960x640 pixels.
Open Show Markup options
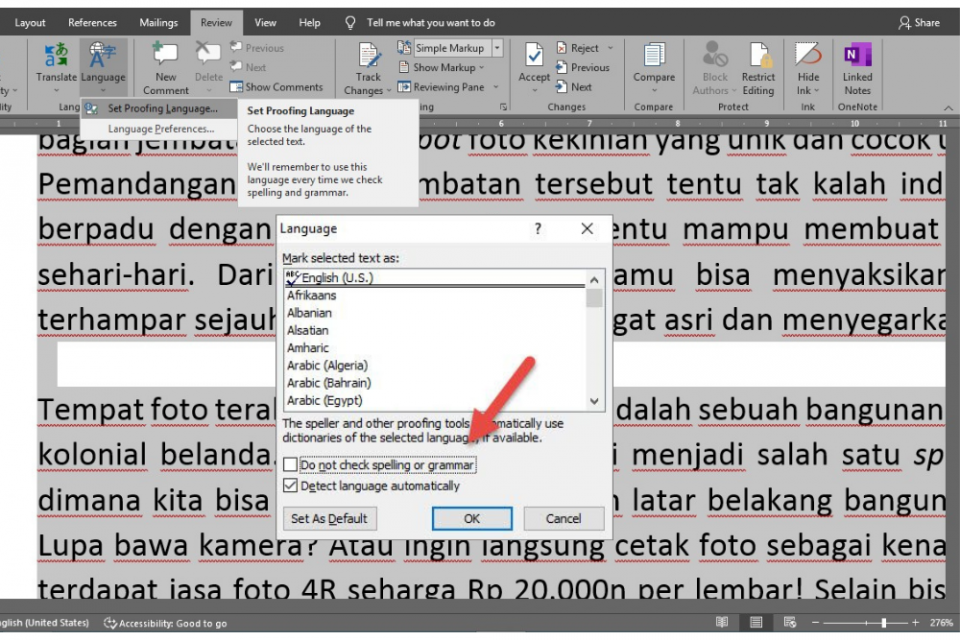pyautogui.click(x=441, y=67)
